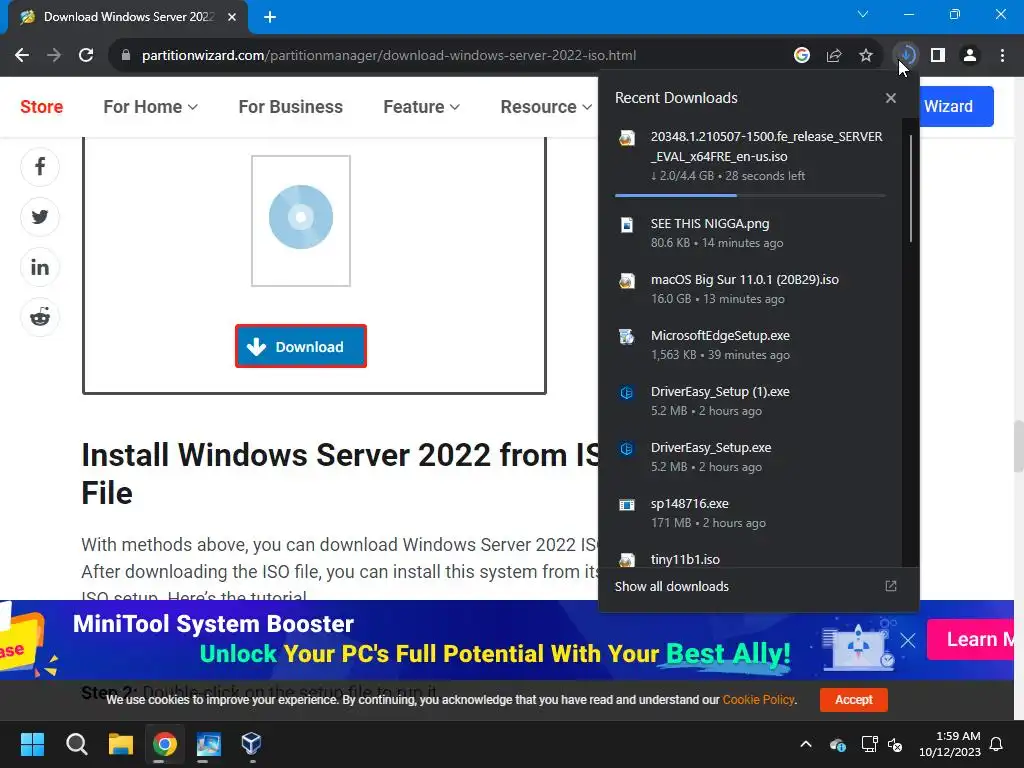This screenshot has height=768, width=1024.
Task: Show hidden system tray icons
Action: (806, 744)
